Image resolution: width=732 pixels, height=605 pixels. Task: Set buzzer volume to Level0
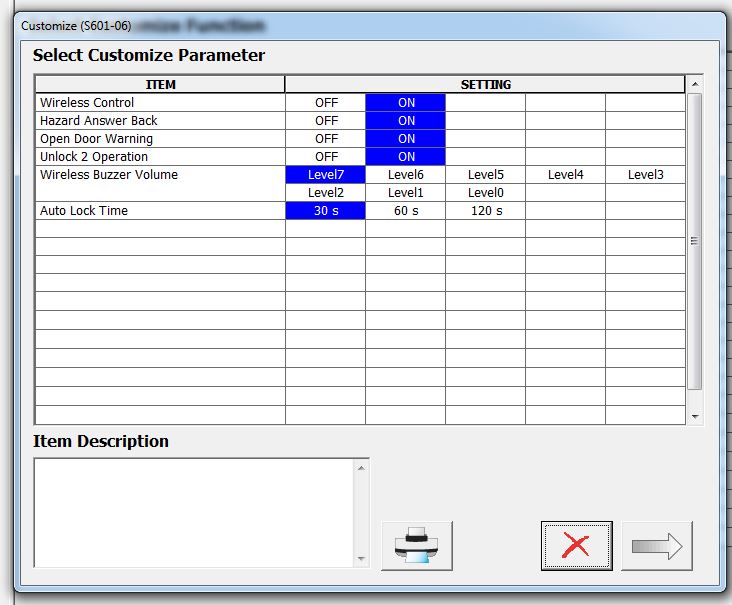[x=486, y=193]
